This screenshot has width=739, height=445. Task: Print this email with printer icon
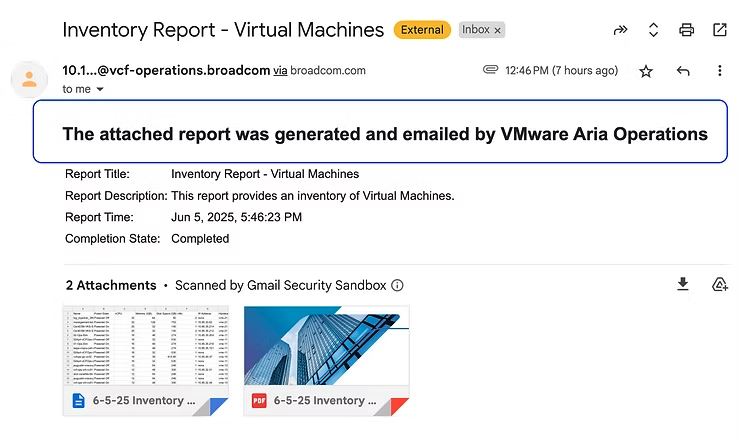click(x=686, y=30)
